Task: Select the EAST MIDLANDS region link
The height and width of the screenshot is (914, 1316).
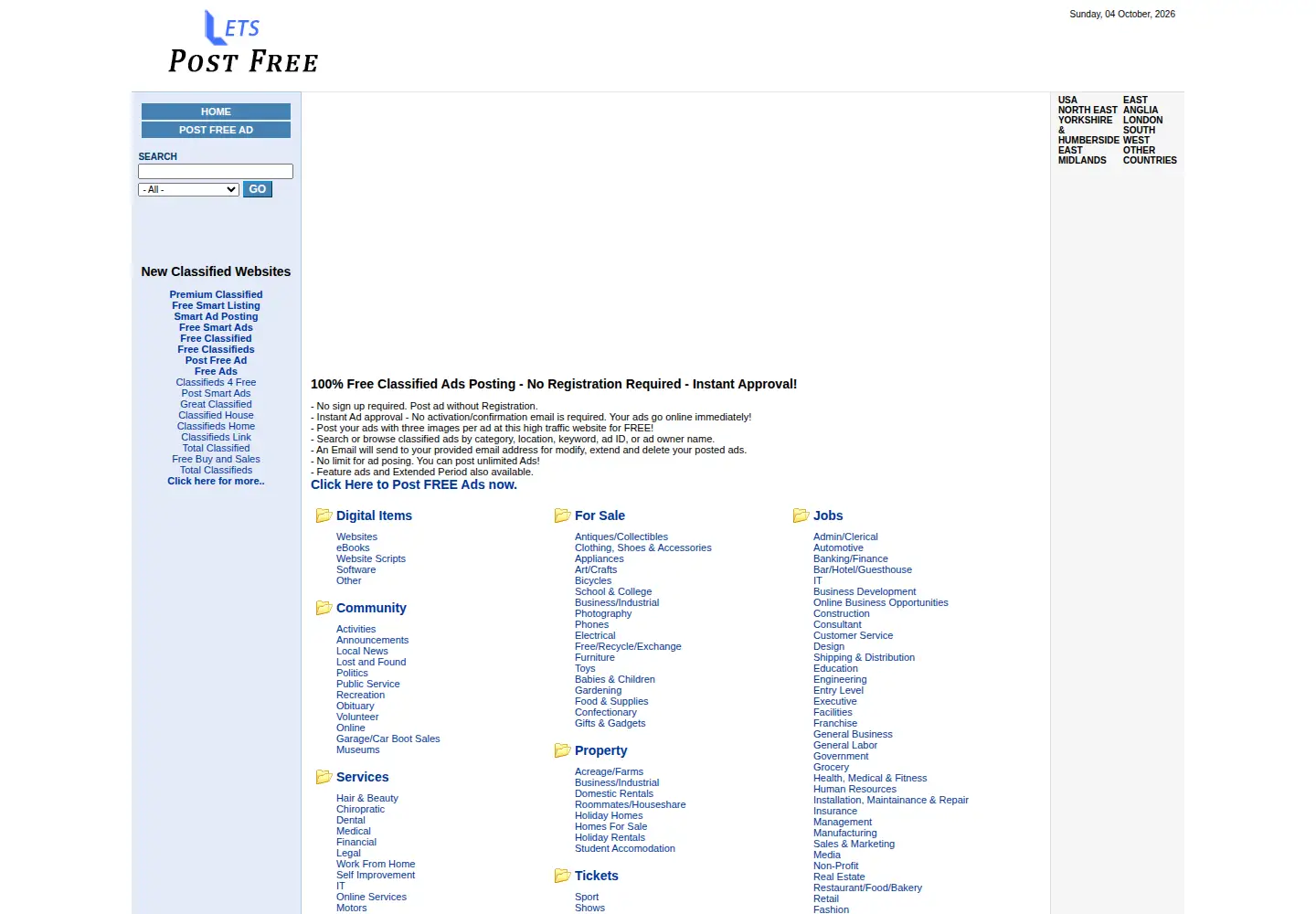Action: coord(1082,155)
